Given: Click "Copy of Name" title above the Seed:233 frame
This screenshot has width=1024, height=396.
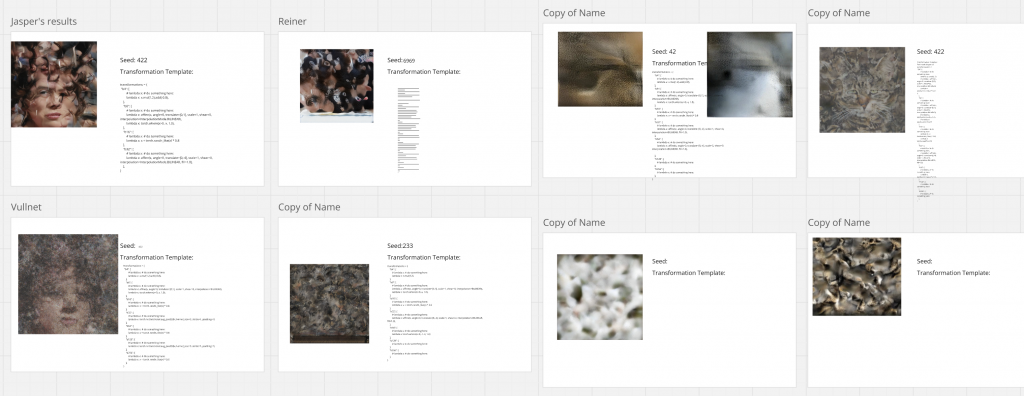Looking at the screenshot, I should click(309, 207).
